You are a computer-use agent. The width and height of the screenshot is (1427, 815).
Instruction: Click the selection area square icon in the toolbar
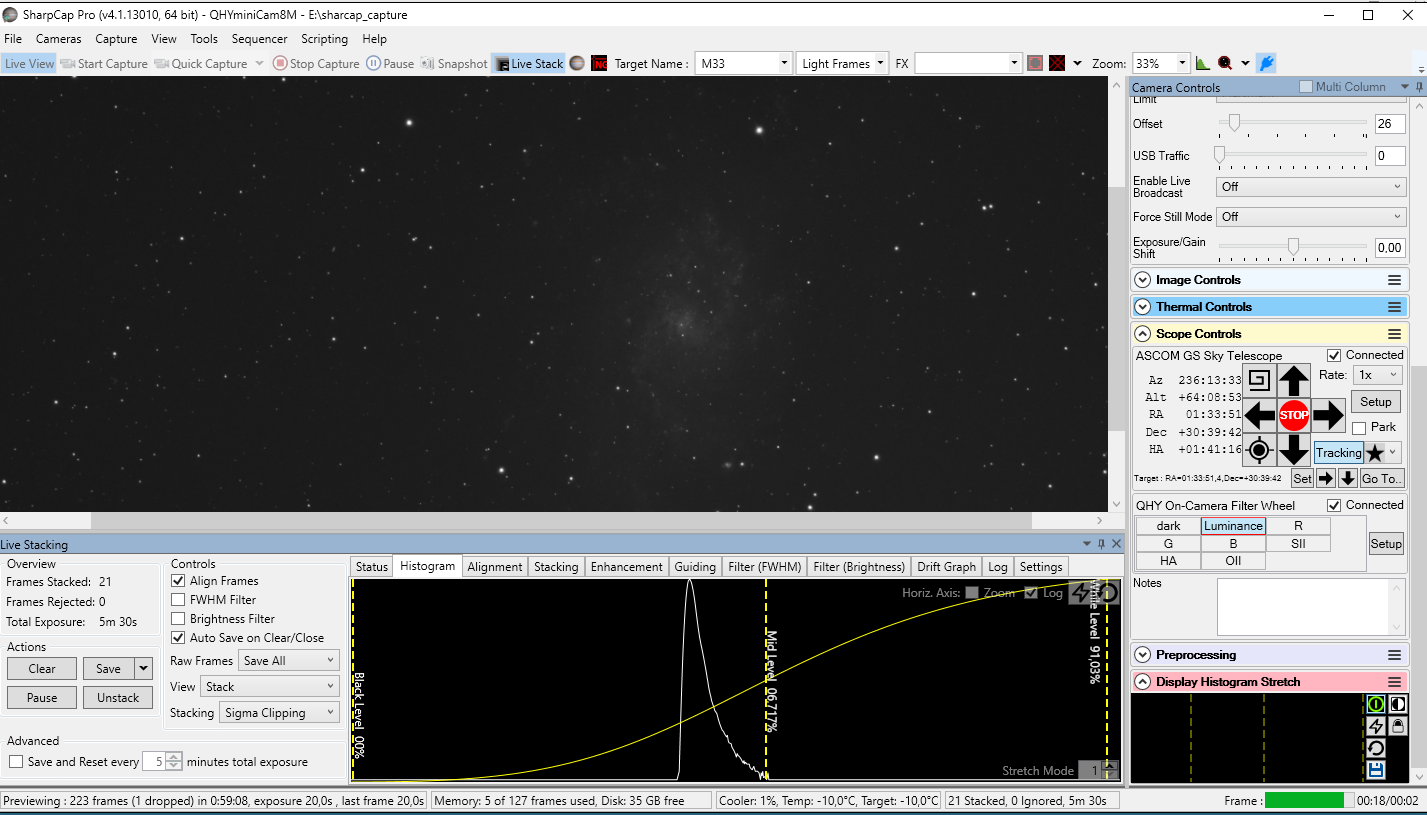point(1036,64)
